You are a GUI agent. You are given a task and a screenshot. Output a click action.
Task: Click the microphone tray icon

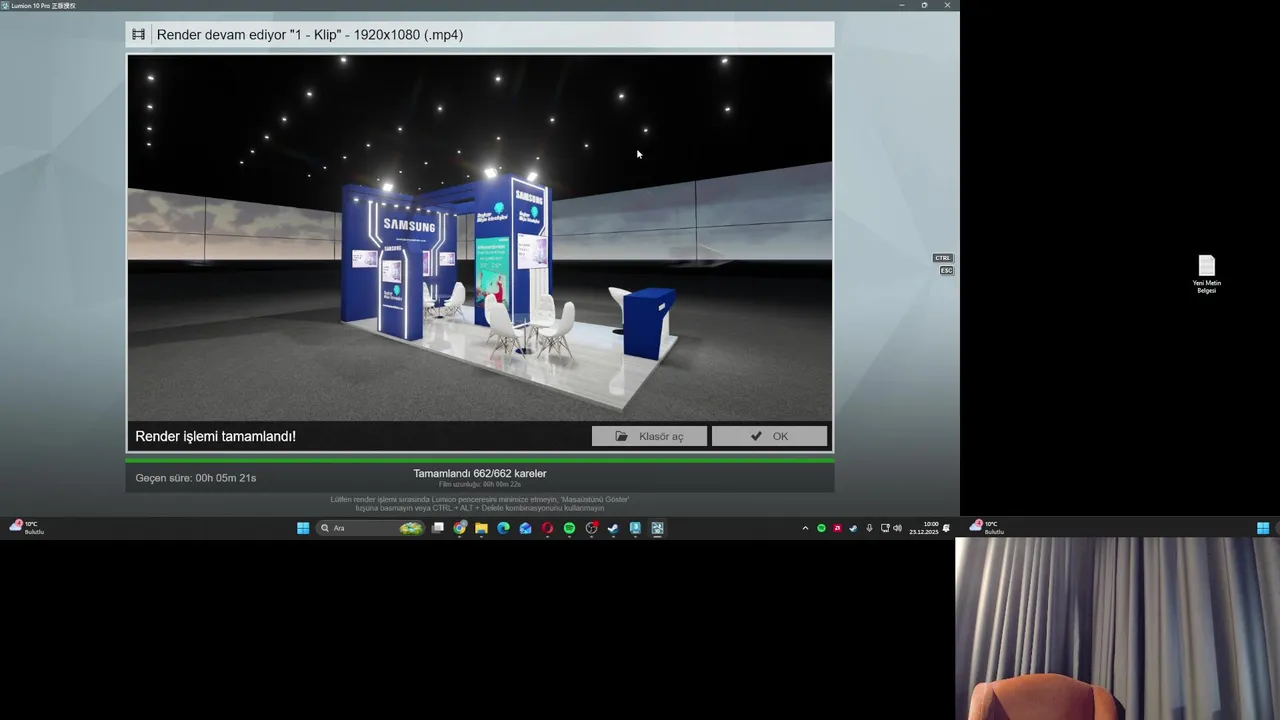(x=869, y=528)
